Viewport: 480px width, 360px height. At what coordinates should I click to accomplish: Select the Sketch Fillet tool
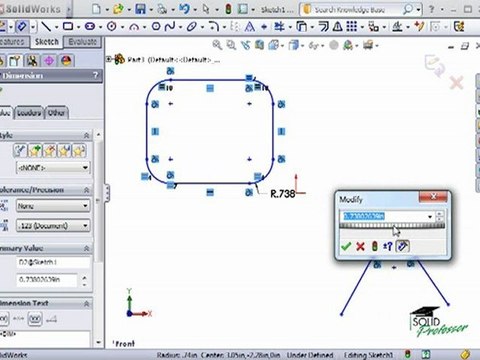click(x=214, y=26)
